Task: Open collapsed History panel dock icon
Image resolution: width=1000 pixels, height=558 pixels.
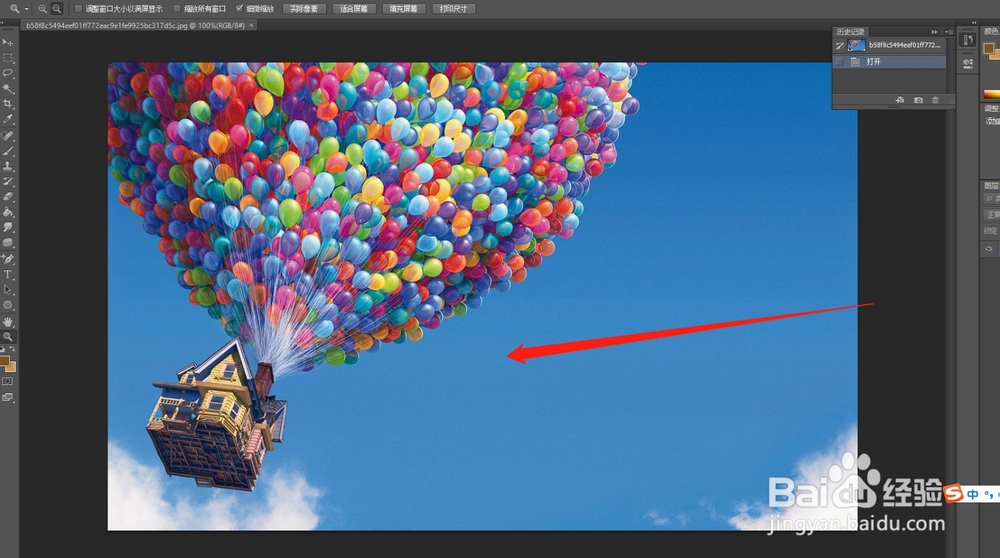Action: click(968, 40)
